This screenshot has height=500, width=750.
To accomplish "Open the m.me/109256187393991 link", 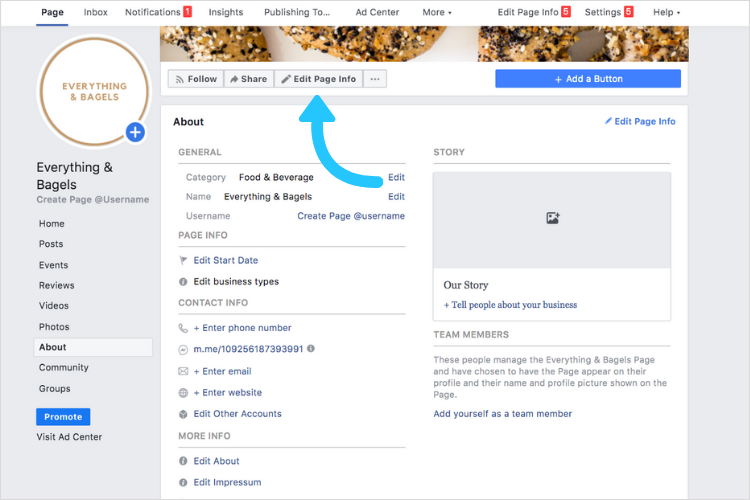I will (248, 349).
